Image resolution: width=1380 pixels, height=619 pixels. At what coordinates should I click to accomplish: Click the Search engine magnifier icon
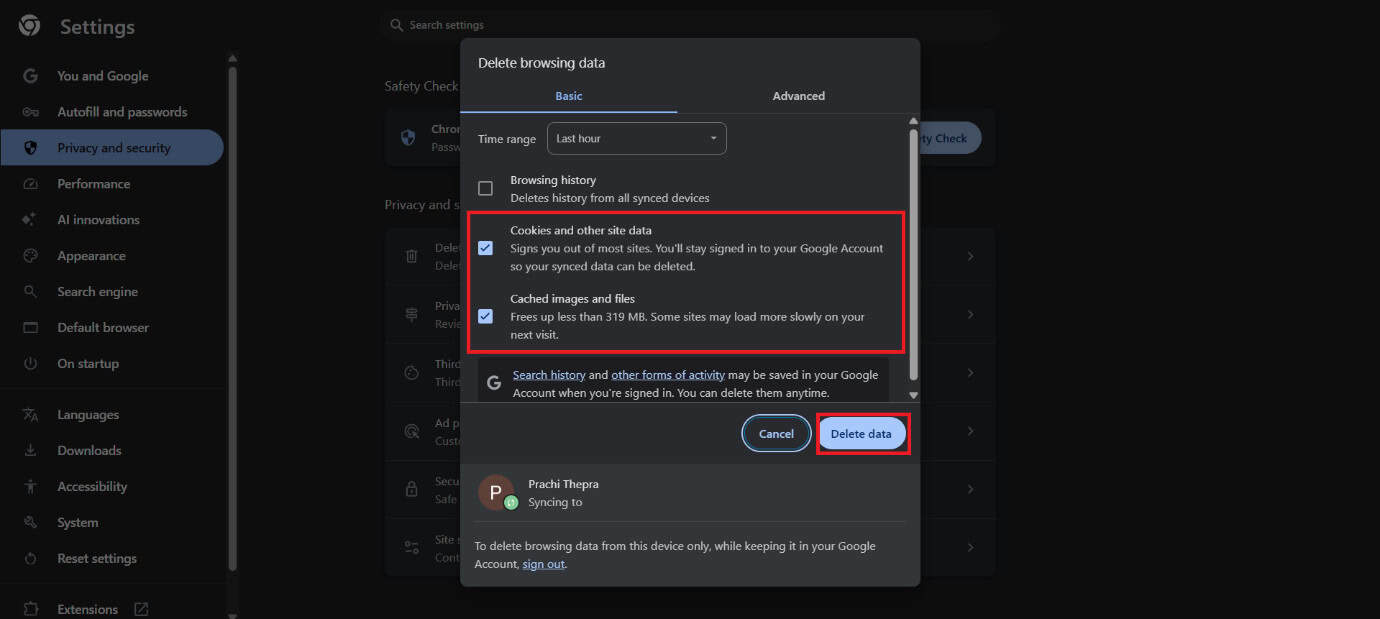31,292
